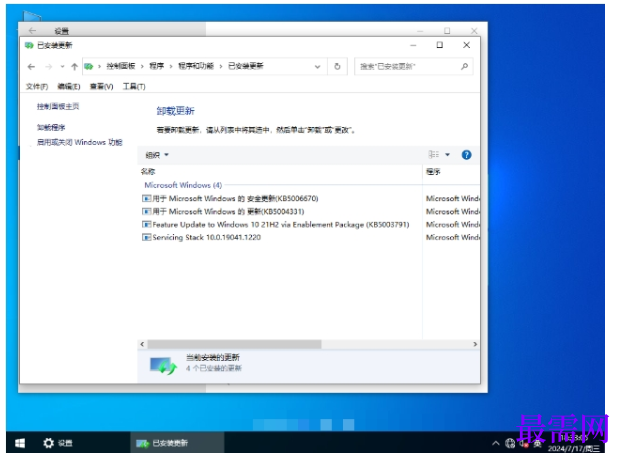Image resolution: width=628 pixels, height=460 pixels.
Task: Click left arrow of horizontal scrollbar
Action: (x=142, y=344)
